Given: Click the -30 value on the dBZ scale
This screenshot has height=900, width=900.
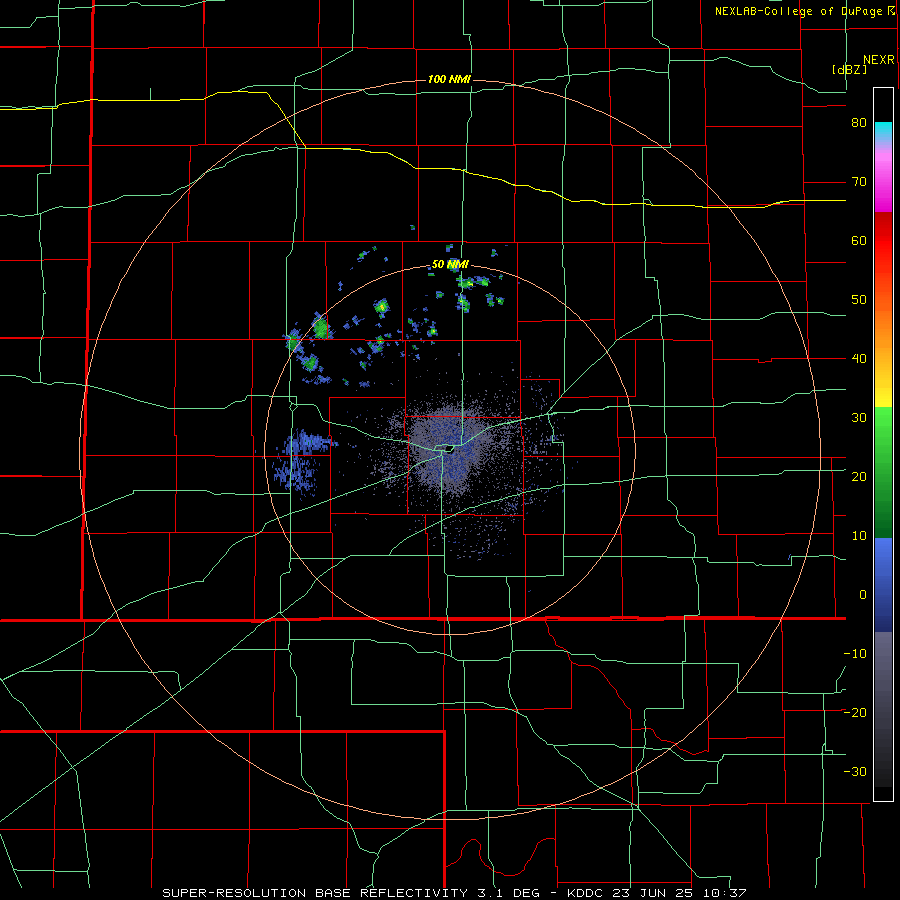Looking at the screenshot, I should click(x=855, y=771).
